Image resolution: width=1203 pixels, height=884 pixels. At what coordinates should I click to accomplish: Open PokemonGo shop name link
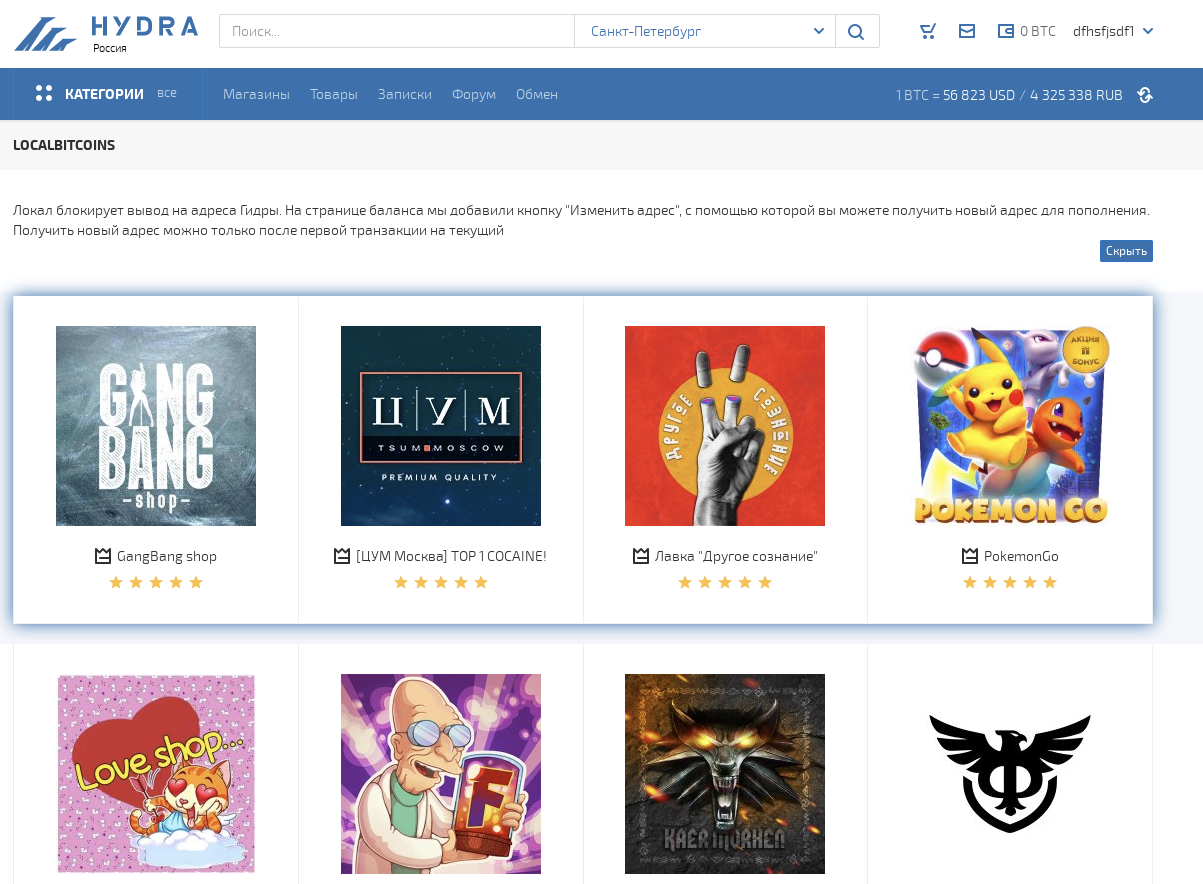[1021, 556]
